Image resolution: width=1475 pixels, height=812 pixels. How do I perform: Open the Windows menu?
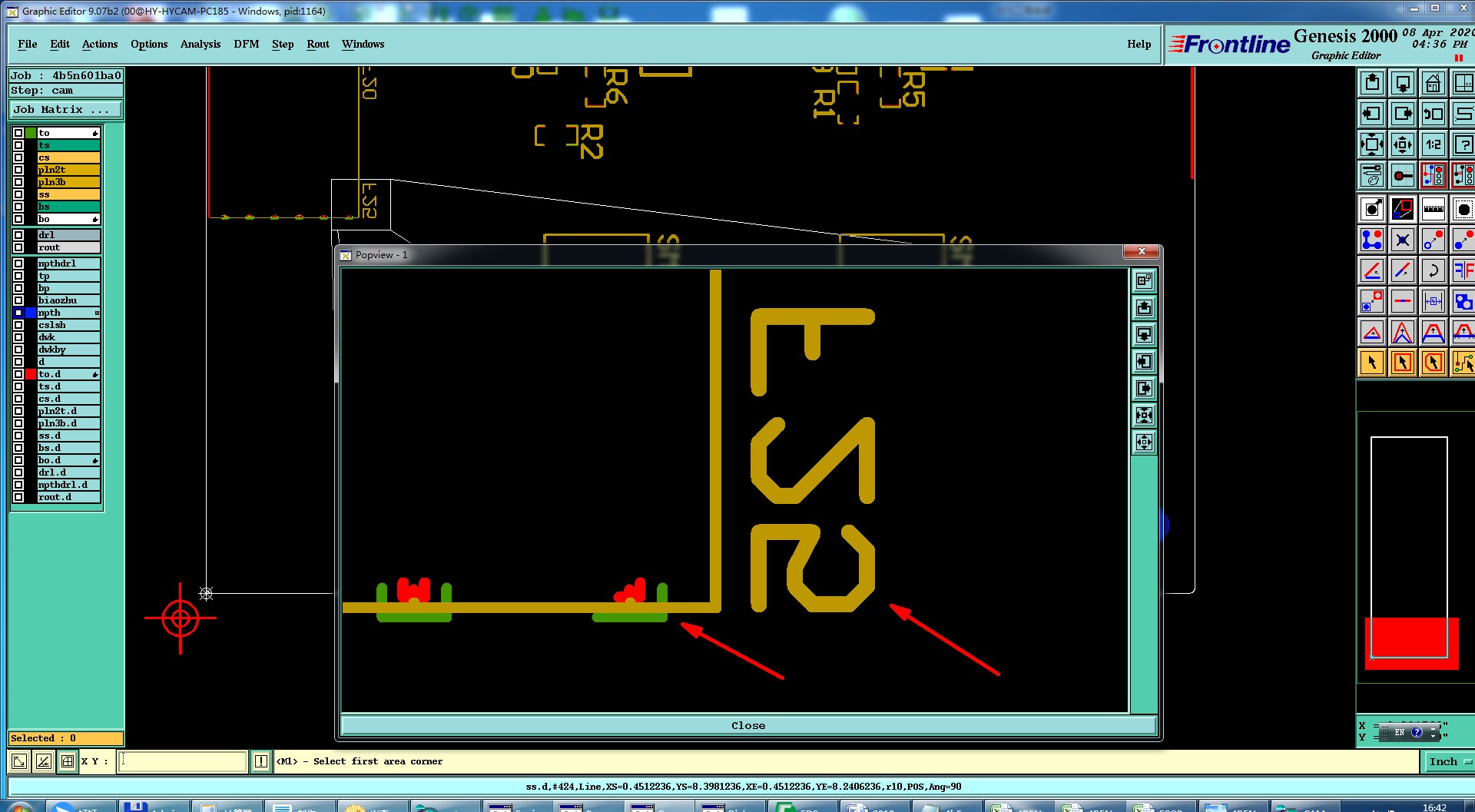point(363,44)
